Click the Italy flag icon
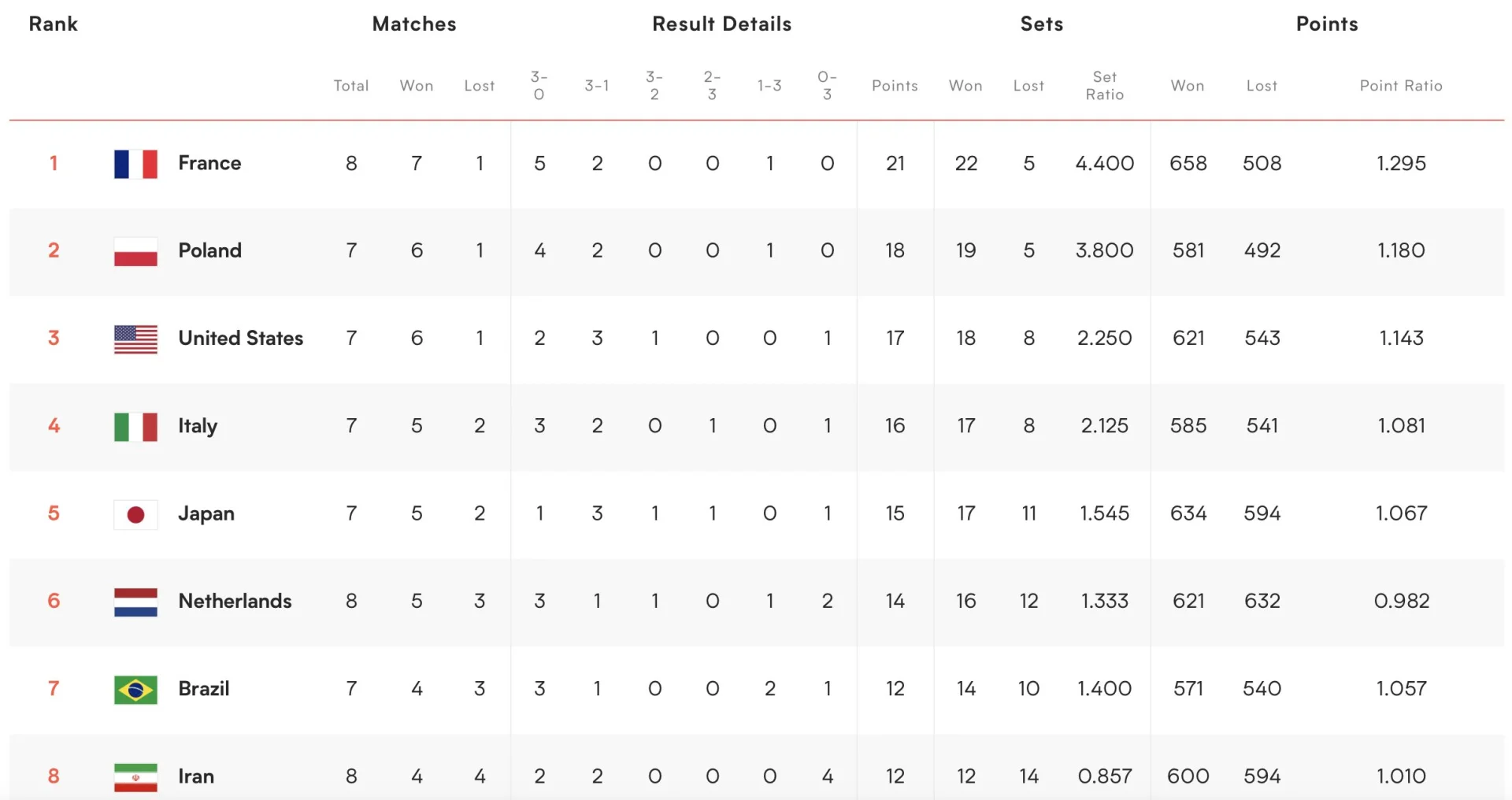This screenshot has height=800, width=1512. coord(135,427)
